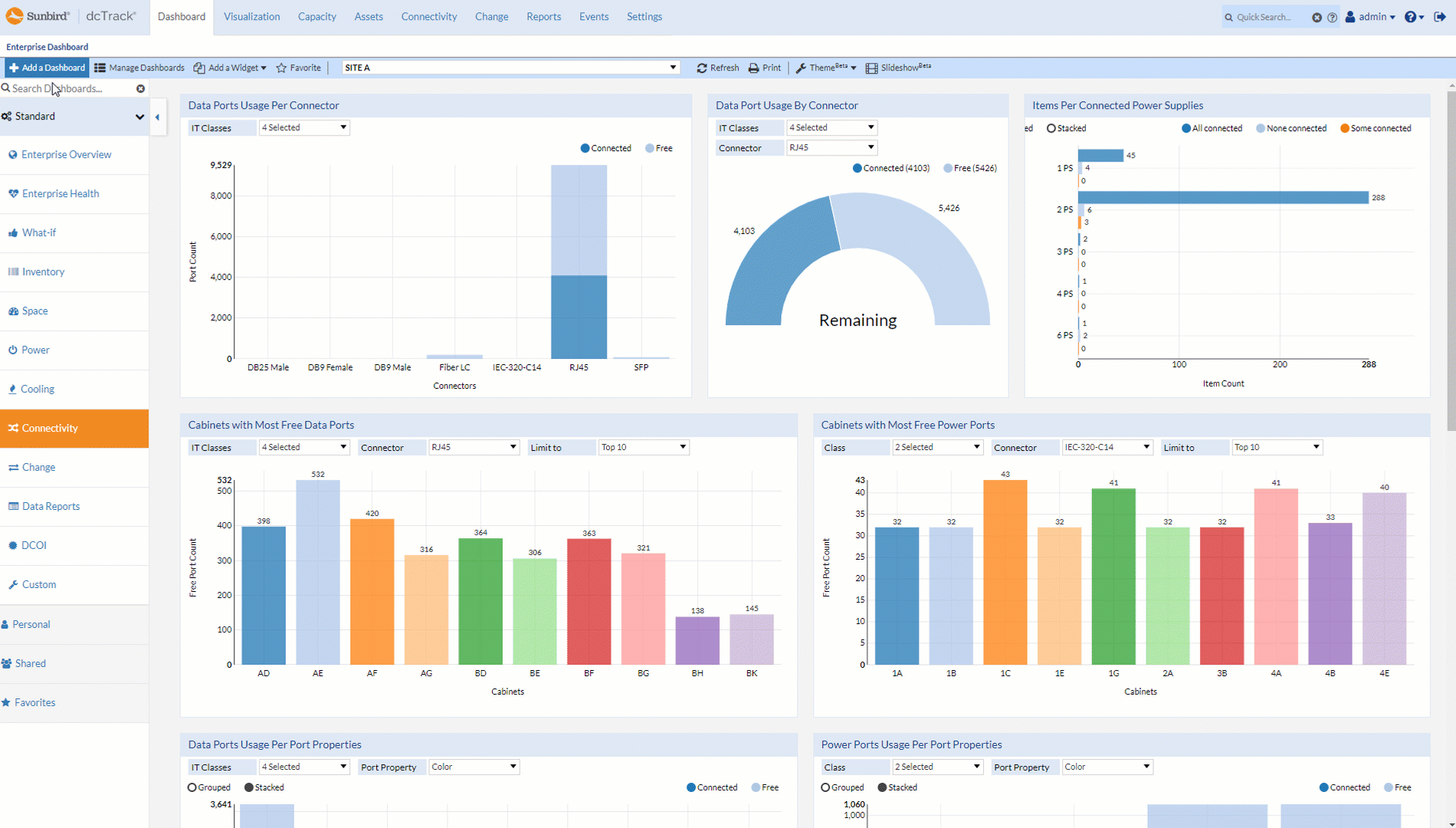Switch to the Reports tab
The image size is (1456, 828).
click(x=543, y=16)
